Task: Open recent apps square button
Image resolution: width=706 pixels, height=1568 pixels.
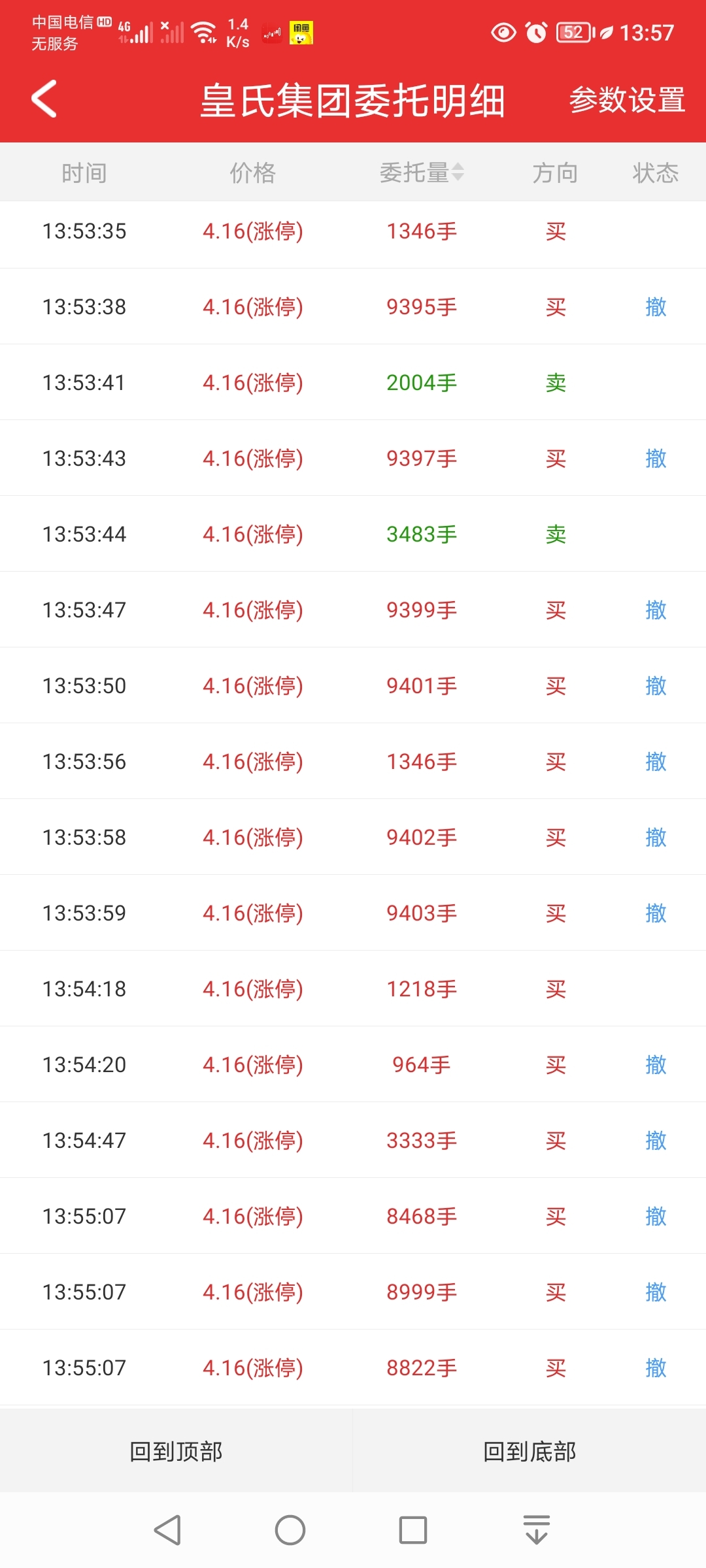Action: click(x=413, y=1529)
